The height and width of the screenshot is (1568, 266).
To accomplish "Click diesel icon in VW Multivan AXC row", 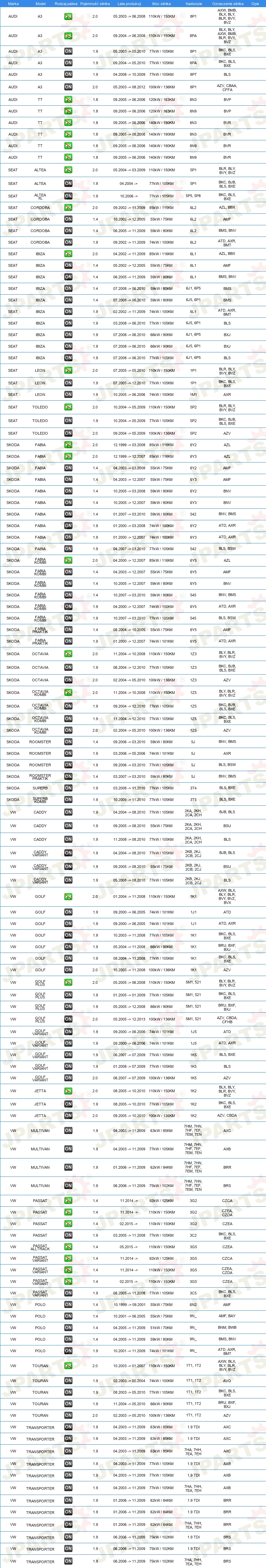I will tap(68, 1131).
